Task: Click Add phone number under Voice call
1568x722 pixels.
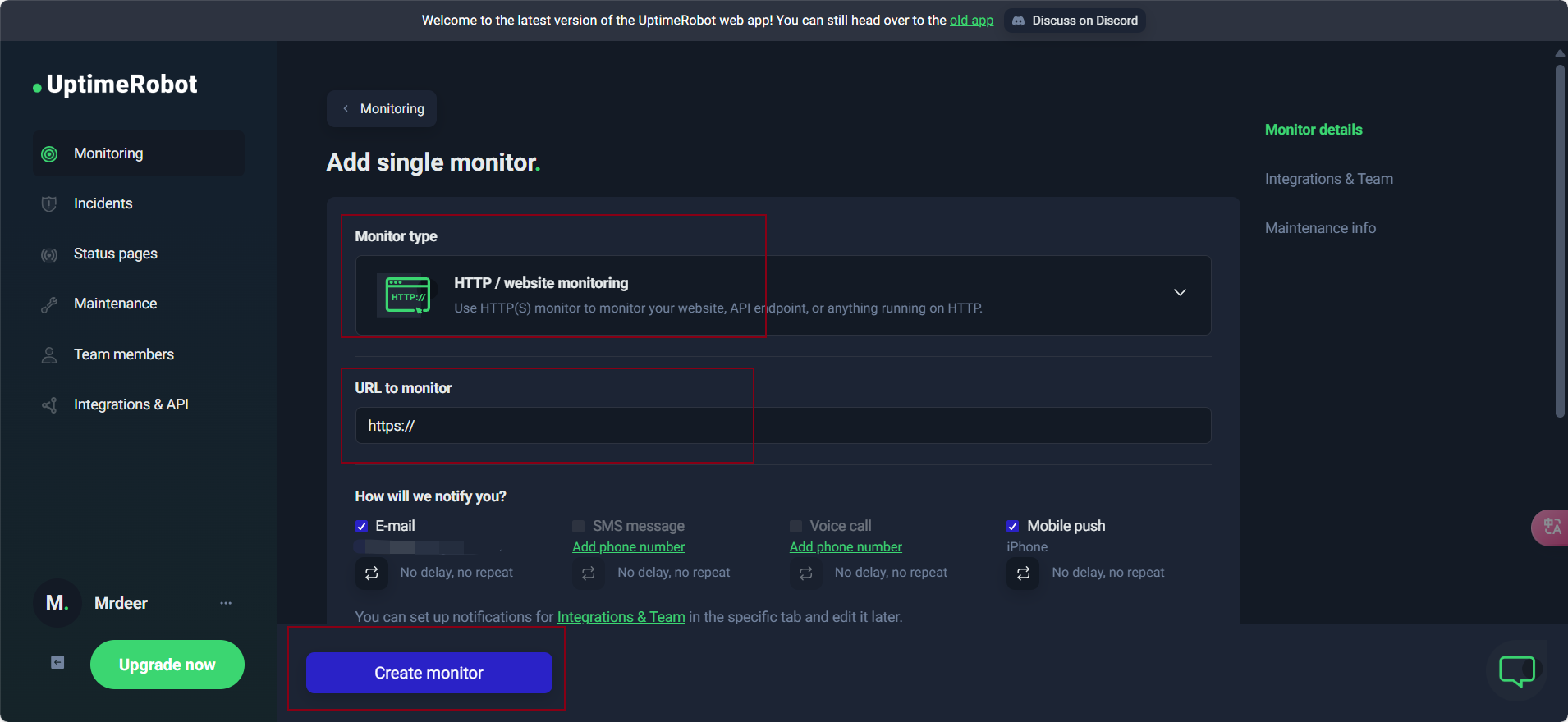Action: [846, 547]
